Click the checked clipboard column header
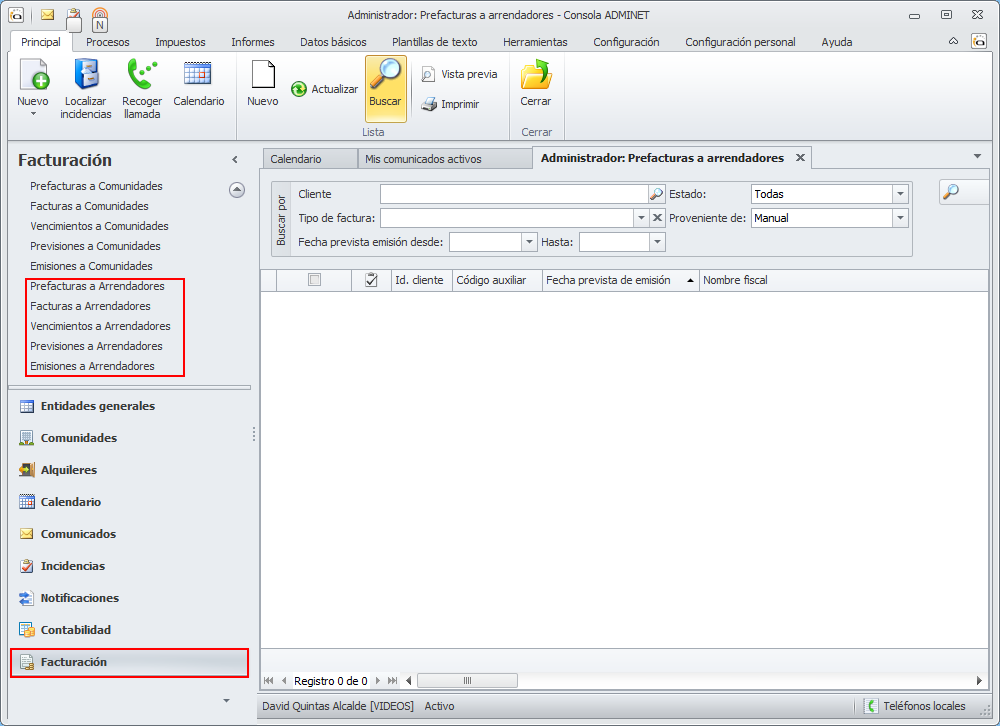Image resolution: width=1000 pixels, height=726 pixels. [371, 279]
